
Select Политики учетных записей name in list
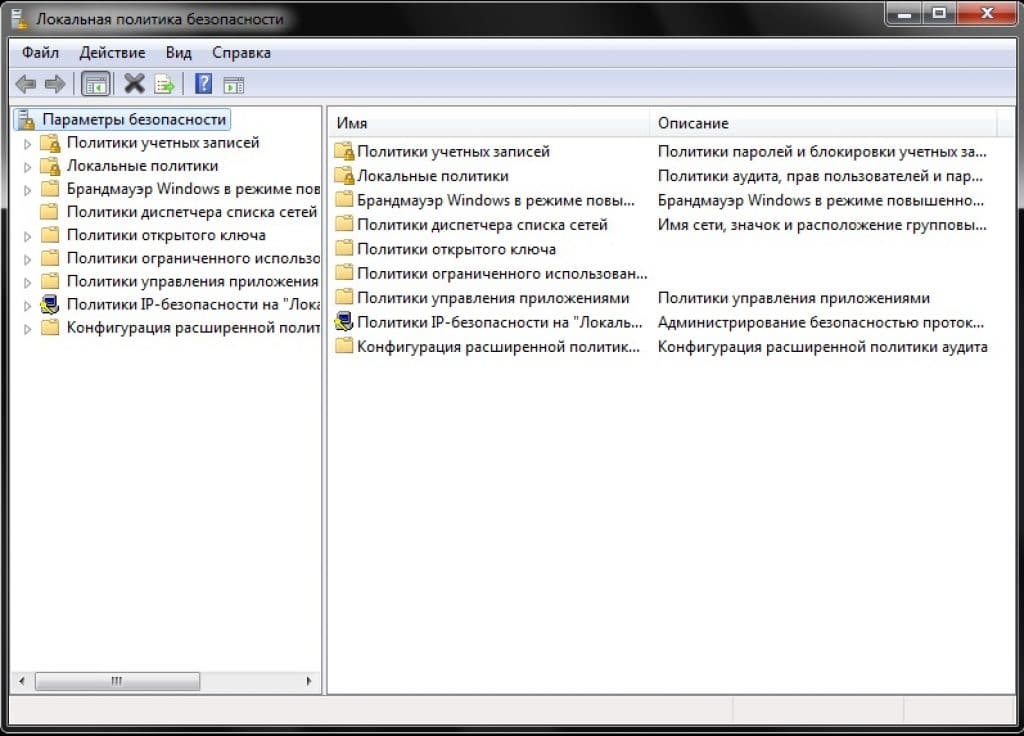pos(453,152)
